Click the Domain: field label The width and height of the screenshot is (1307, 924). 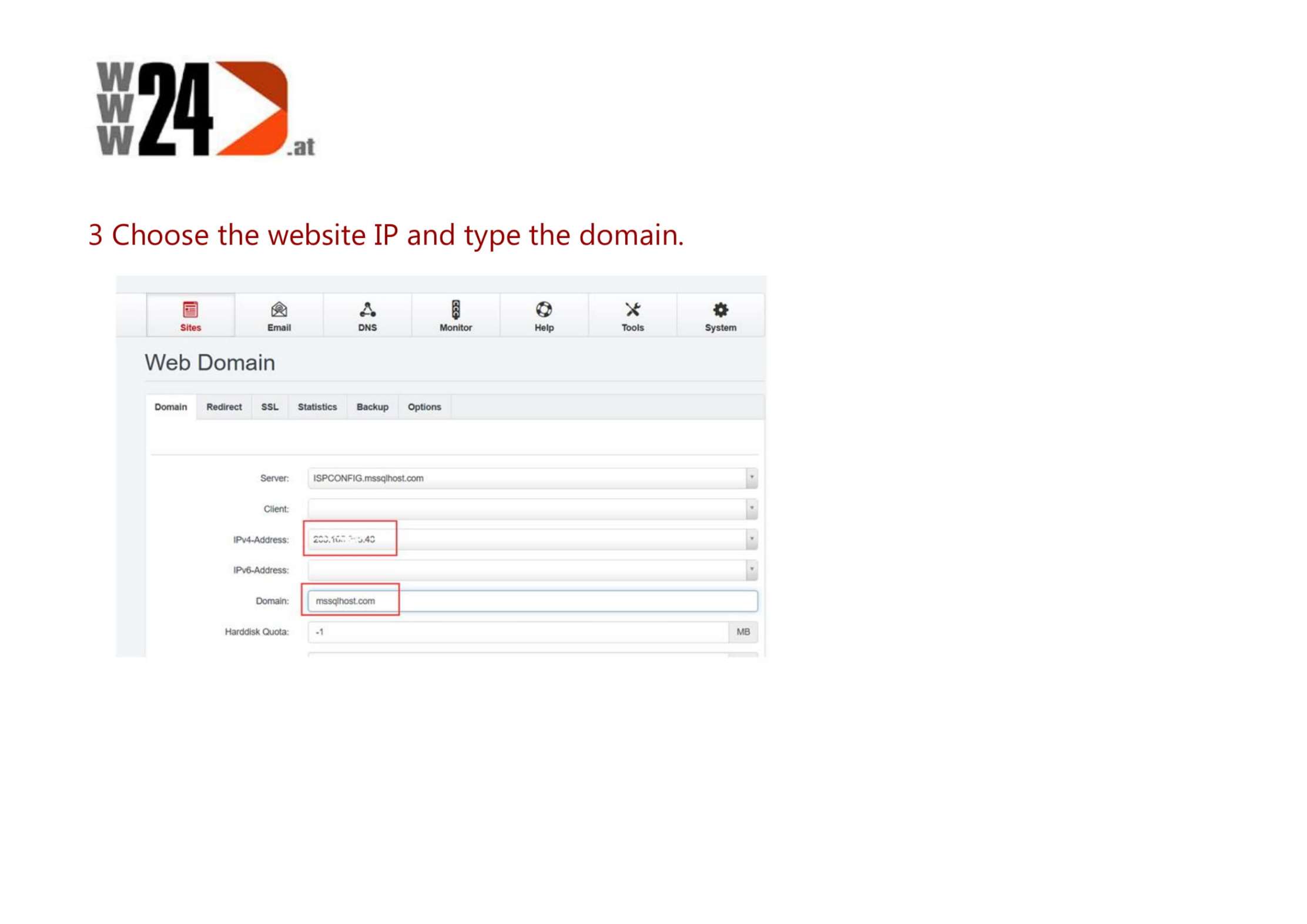point(272,601)
